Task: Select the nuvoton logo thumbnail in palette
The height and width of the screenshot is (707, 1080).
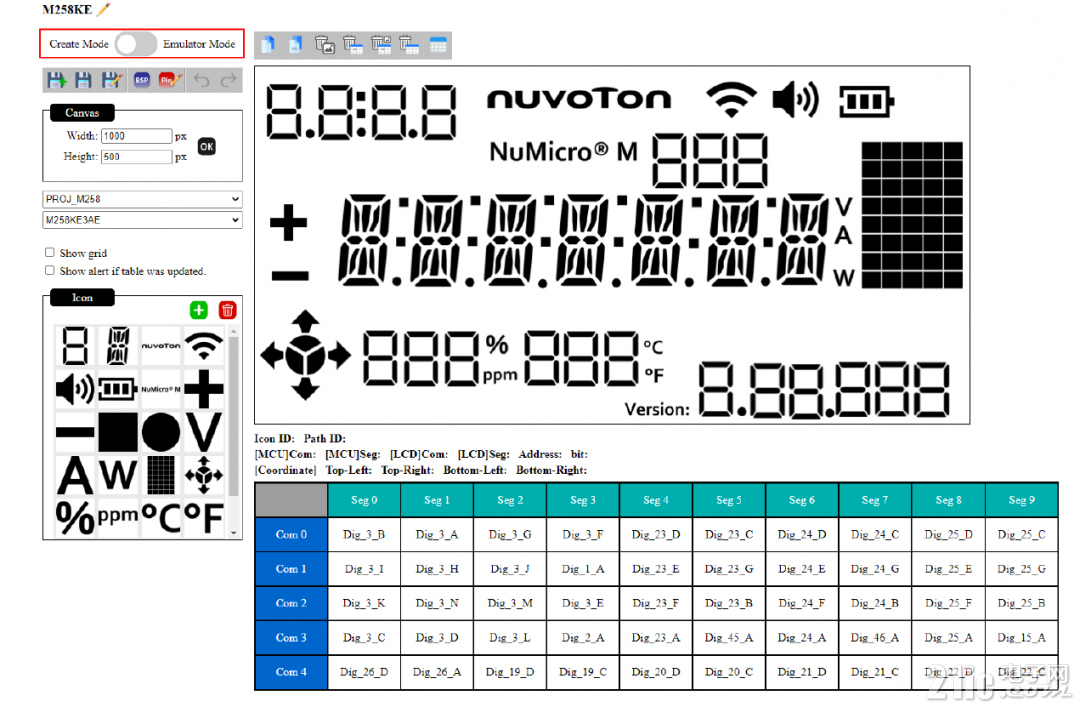Action: pyautogui.click(x=160, y=345)
